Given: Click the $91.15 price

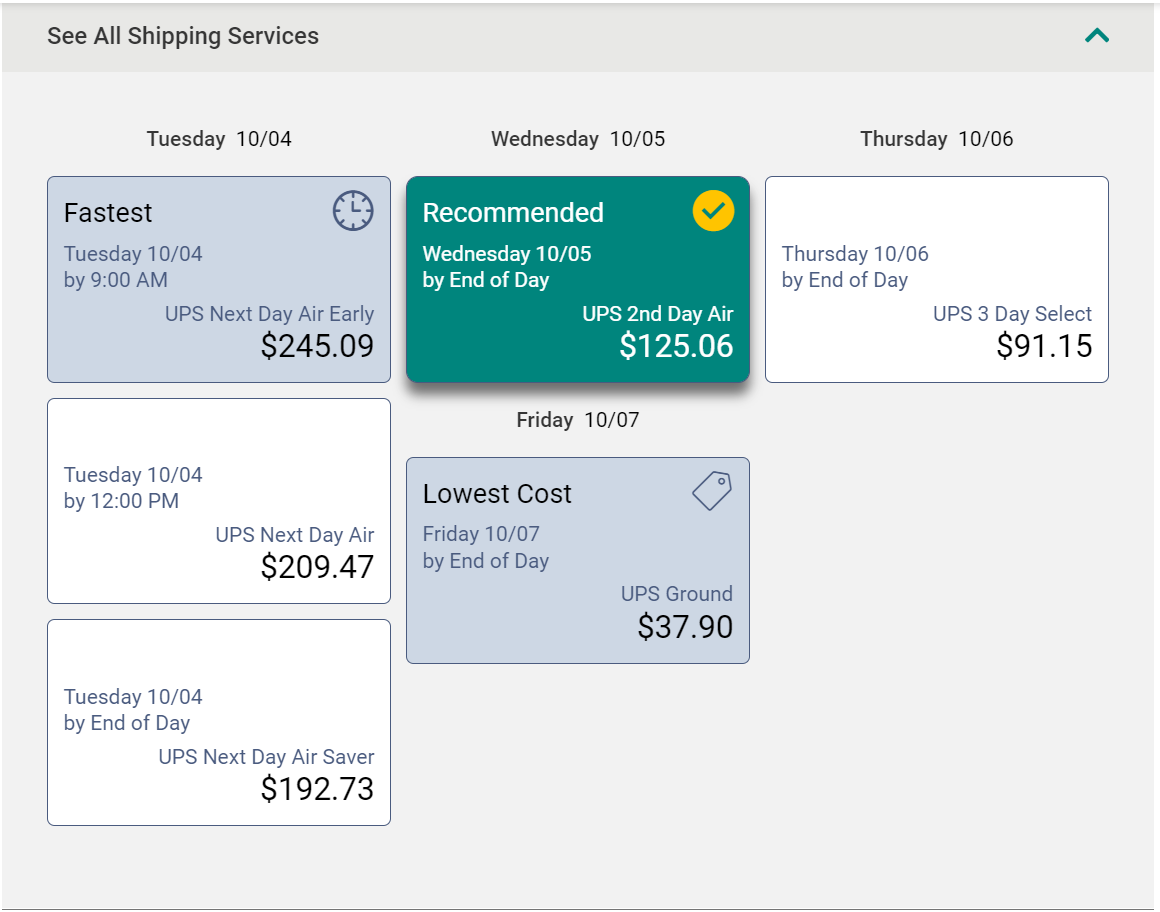Looking at the screenshot, I should 1044,346.
